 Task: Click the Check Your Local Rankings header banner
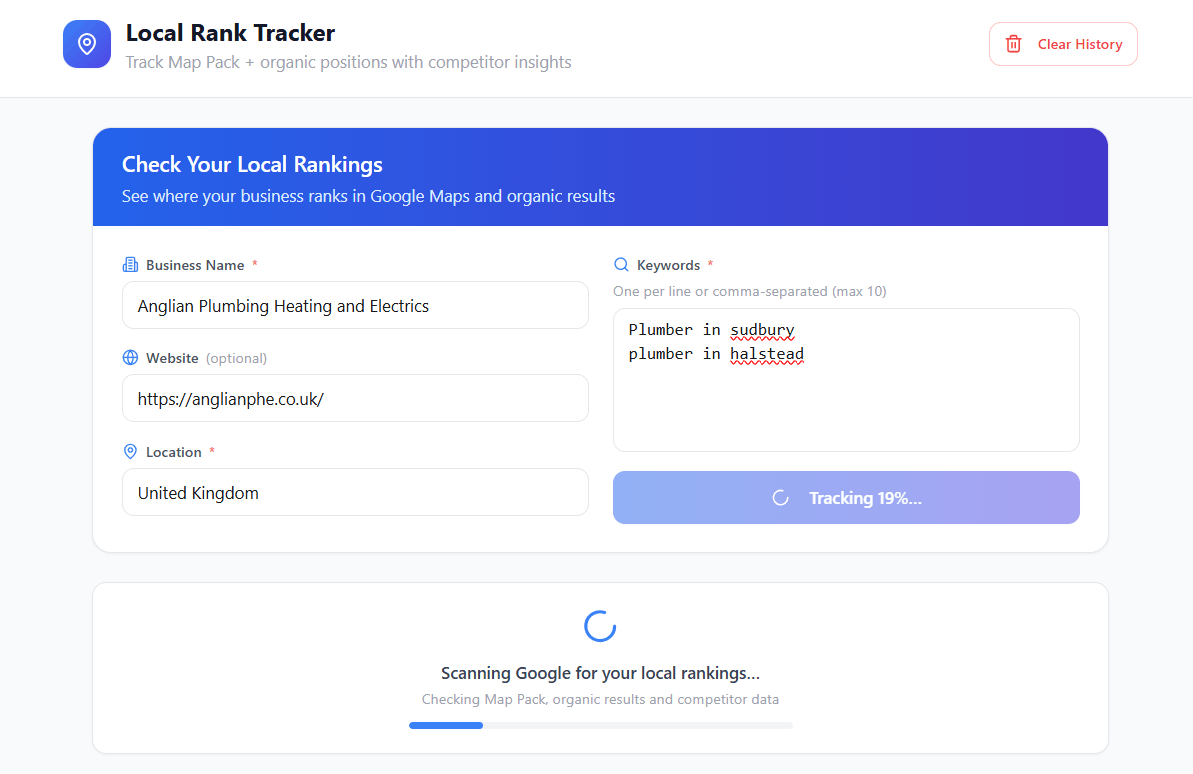tap(600, 177)
